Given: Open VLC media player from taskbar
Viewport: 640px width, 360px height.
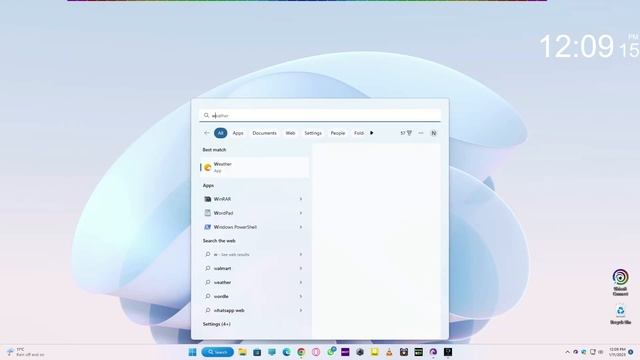Looking at the screenshot, I should click(389, 352).
